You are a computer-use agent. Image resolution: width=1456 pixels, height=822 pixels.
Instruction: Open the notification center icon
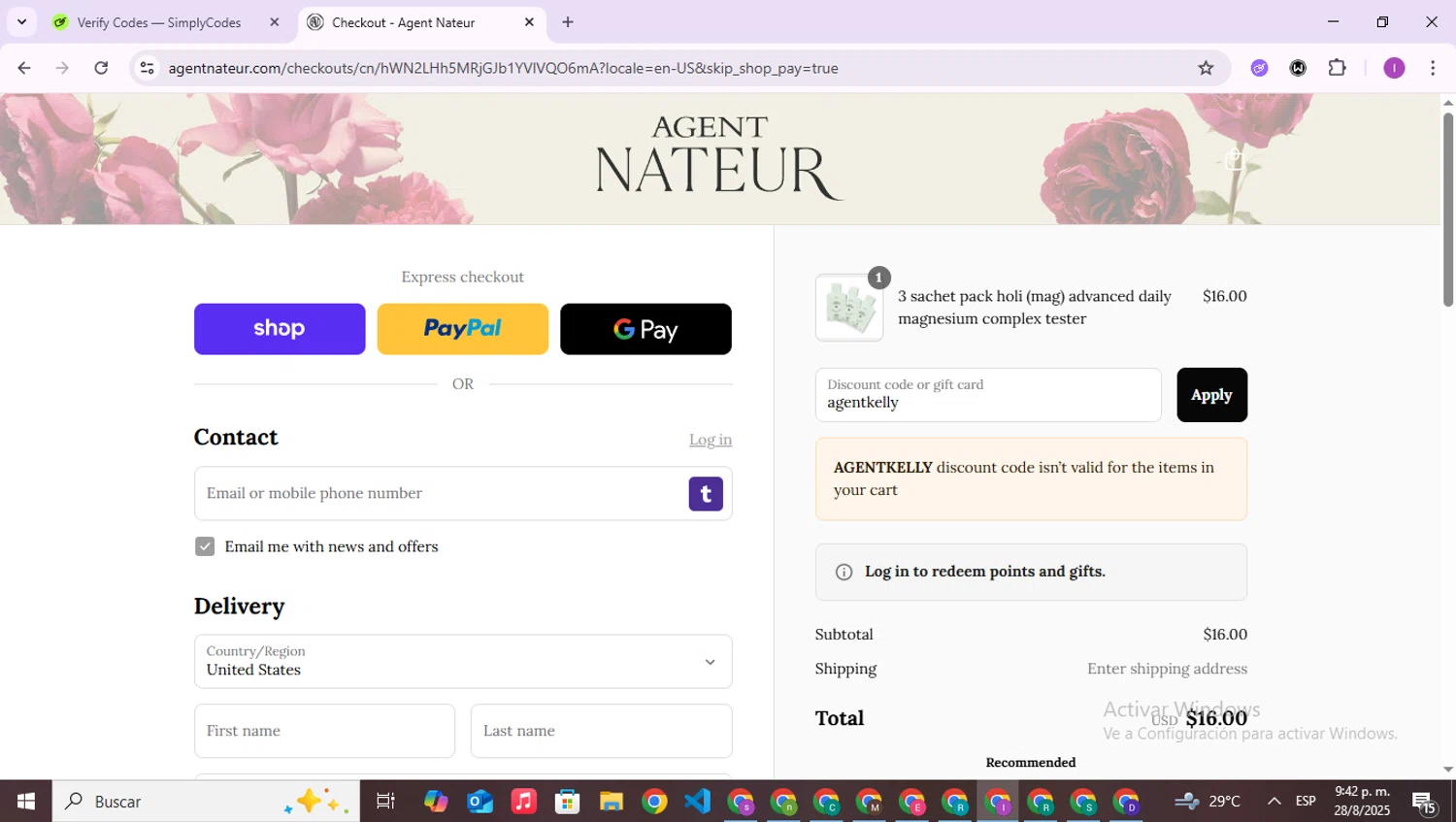point(1425,802)
